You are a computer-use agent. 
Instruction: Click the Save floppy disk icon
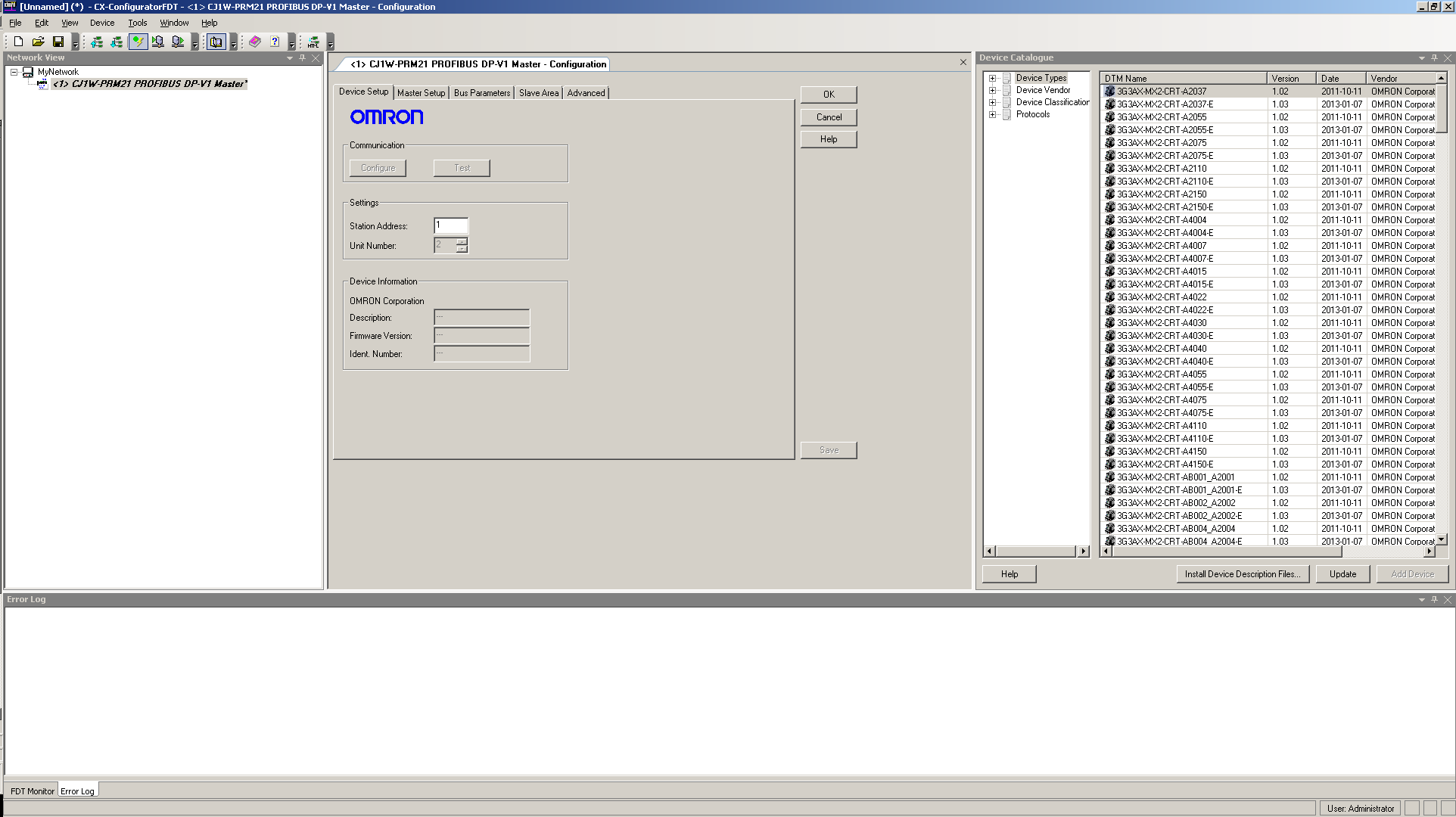tap(58, 42)
